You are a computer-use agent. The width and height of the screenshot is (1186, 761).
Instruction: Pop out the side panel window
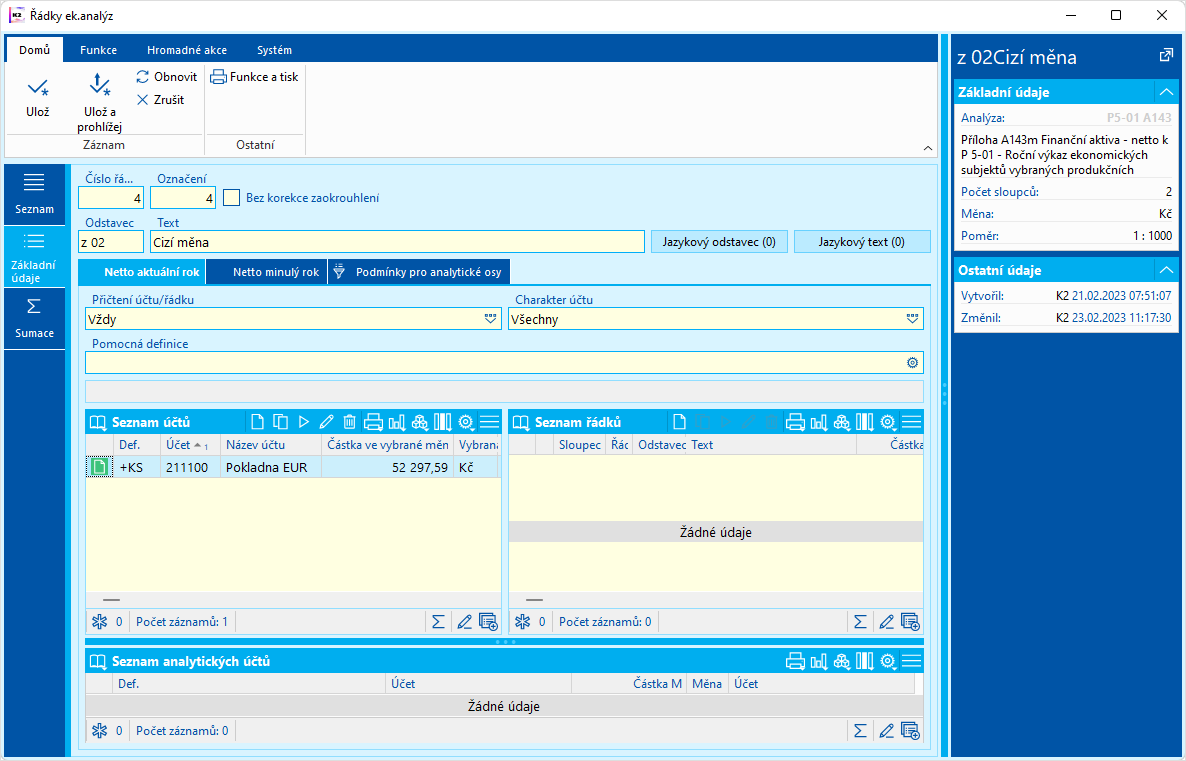(x=1166, y=55)
